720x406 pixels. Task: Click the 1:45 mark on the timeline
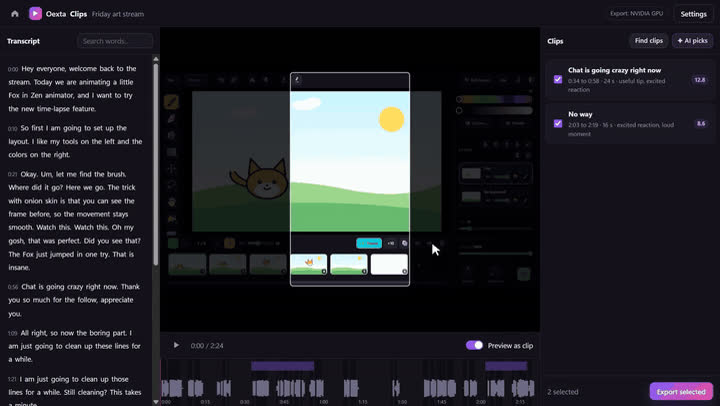442,402
